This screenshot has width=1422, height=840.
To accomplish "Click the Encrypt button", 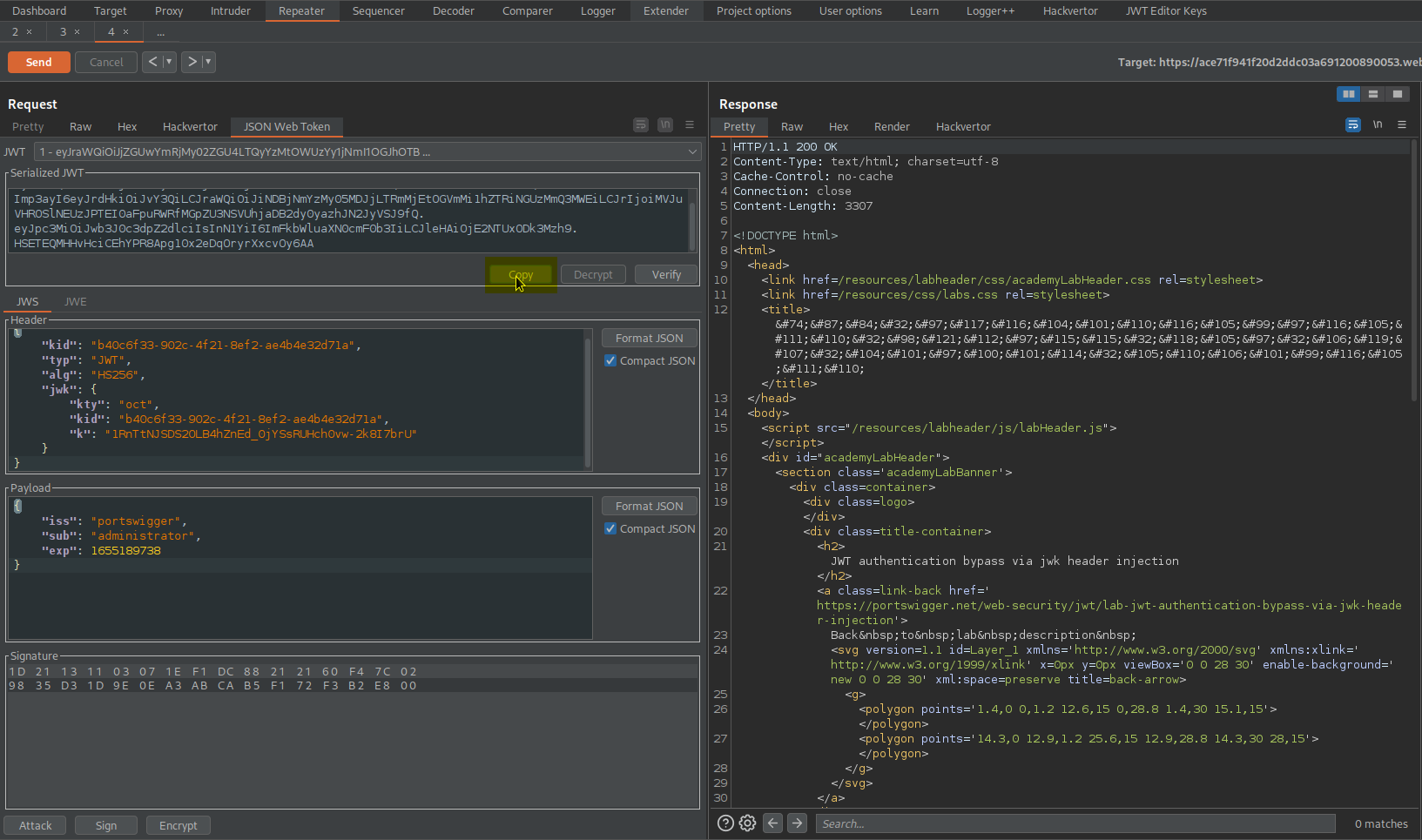I will [x=179, y=825].
